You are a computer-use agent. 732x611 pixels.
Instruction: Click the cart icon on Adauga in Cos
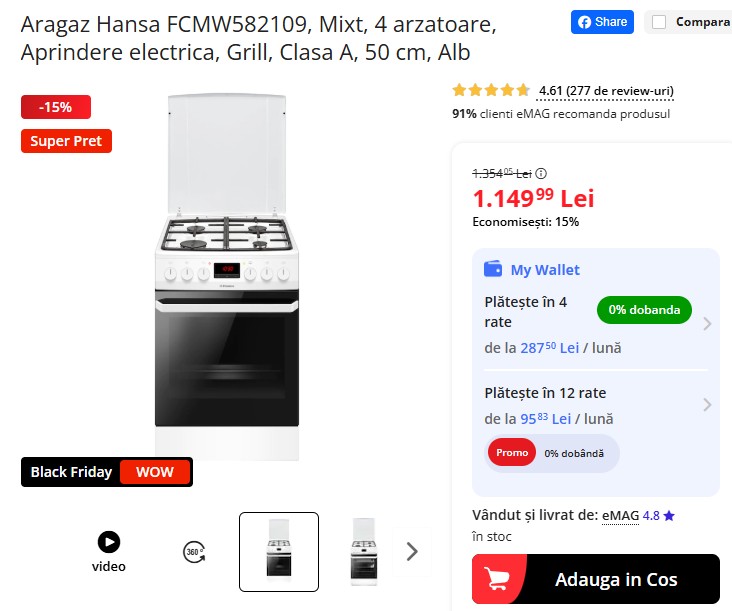498,579
